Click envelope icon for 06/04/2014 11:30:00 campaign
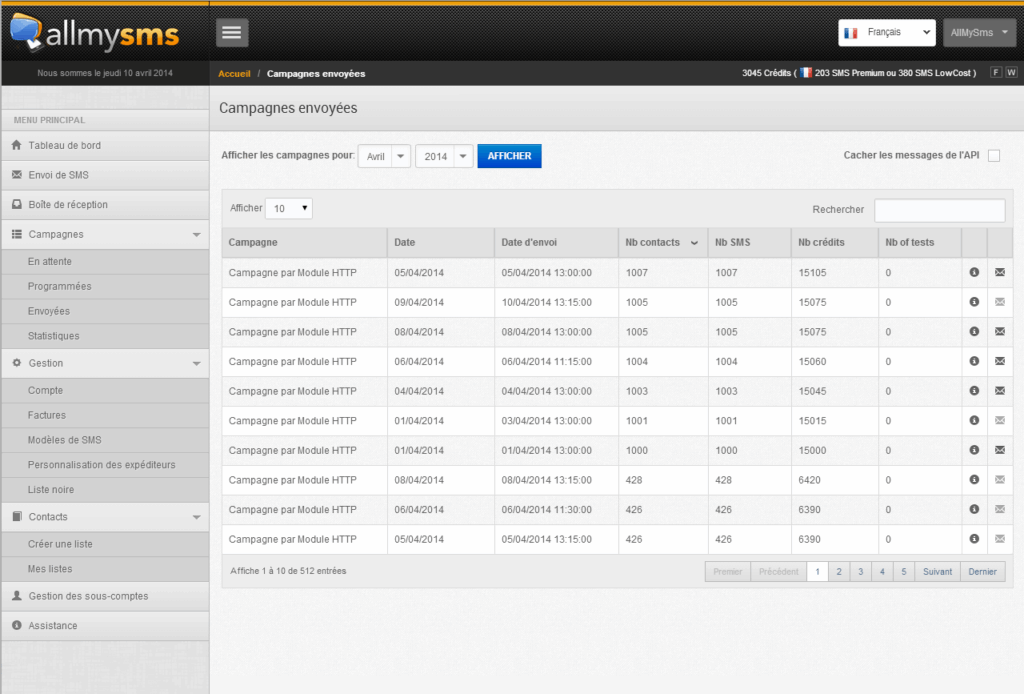The width and height of the screenshot is (1024, 694). click(1000, 509)
